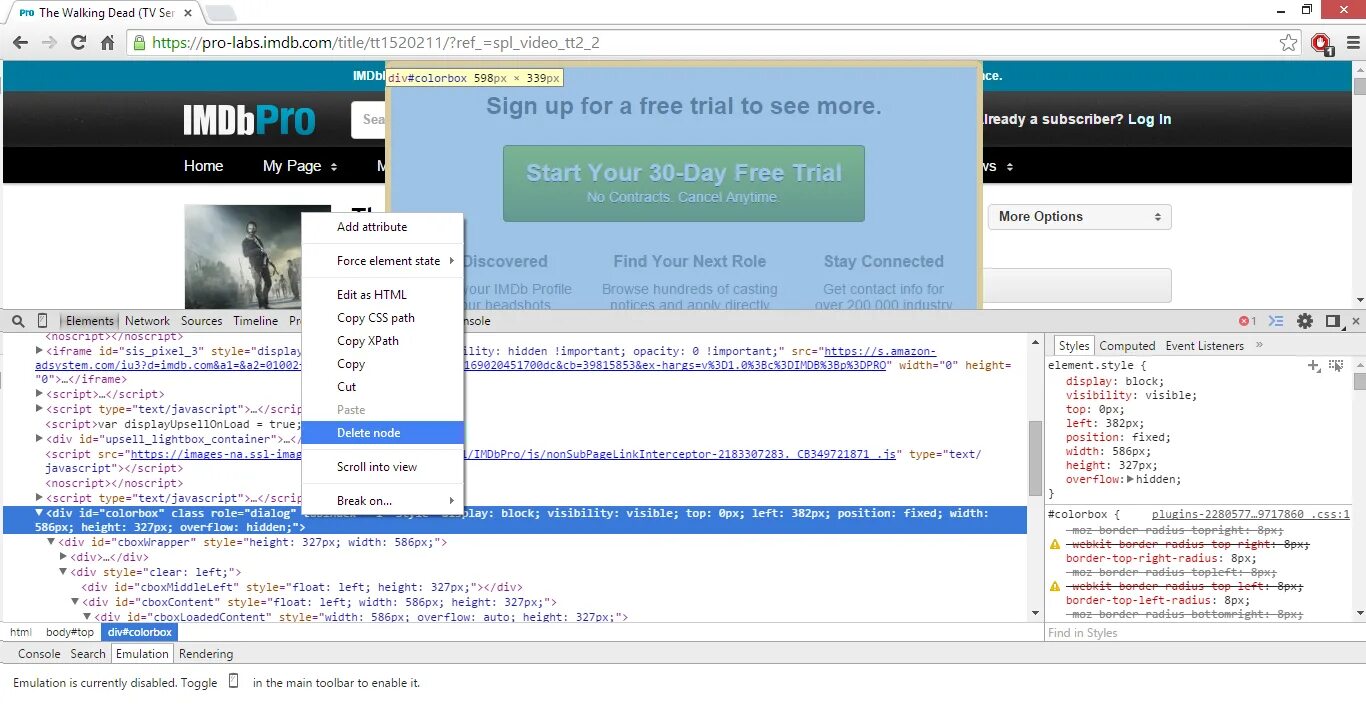1366x727 pixels.
Task: Collapse the div#colorbox node
Action: click(40, 513)
